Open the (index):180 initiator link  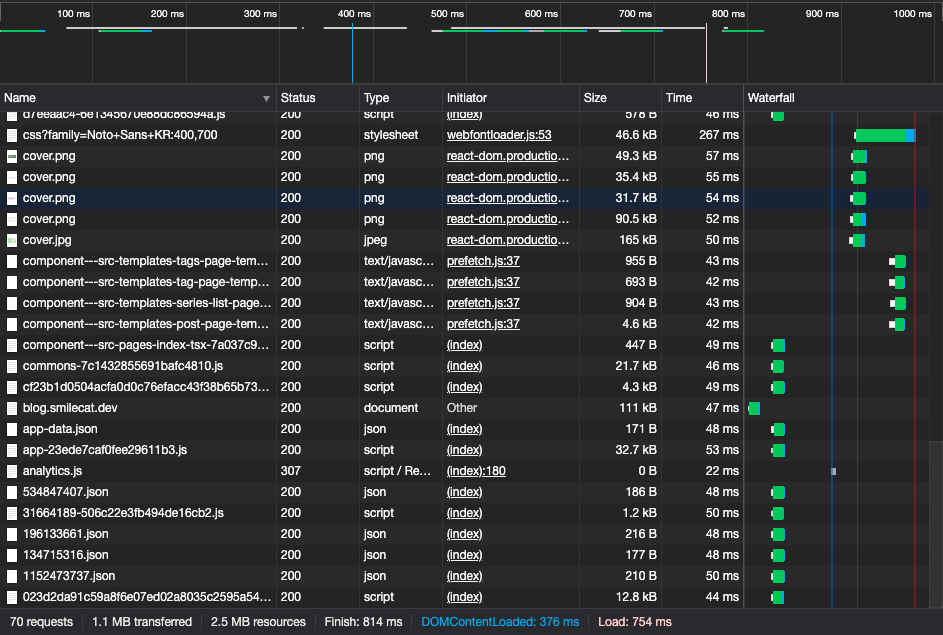point(476,471)
